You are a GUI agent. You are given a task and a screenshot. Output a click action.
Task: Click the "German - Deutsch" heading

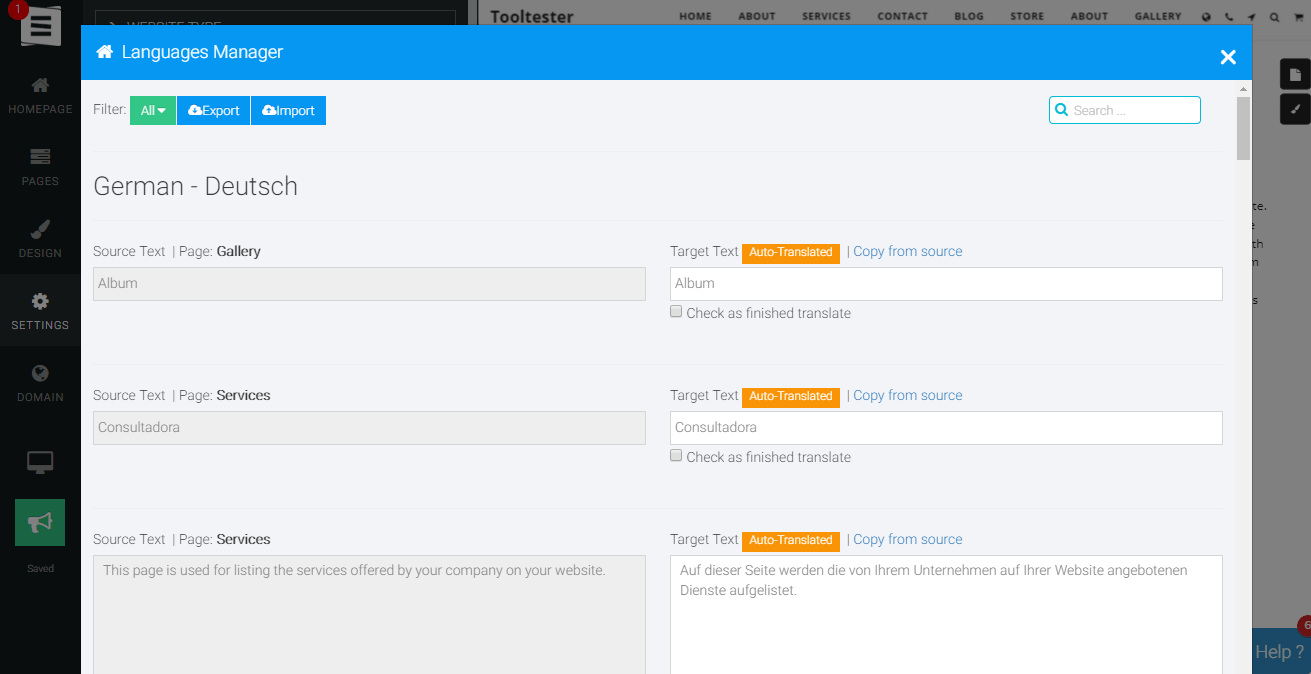coord(195,186)
